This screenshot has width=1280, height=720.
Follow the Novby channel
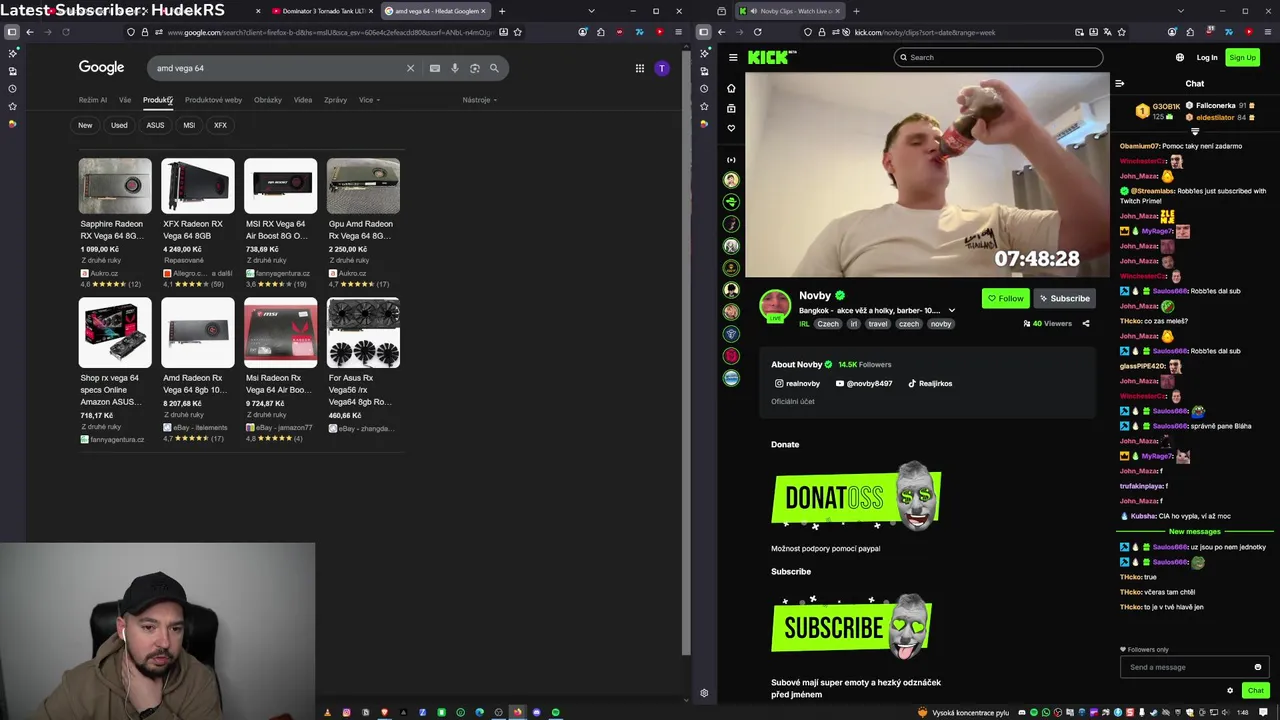[1005, 298]
